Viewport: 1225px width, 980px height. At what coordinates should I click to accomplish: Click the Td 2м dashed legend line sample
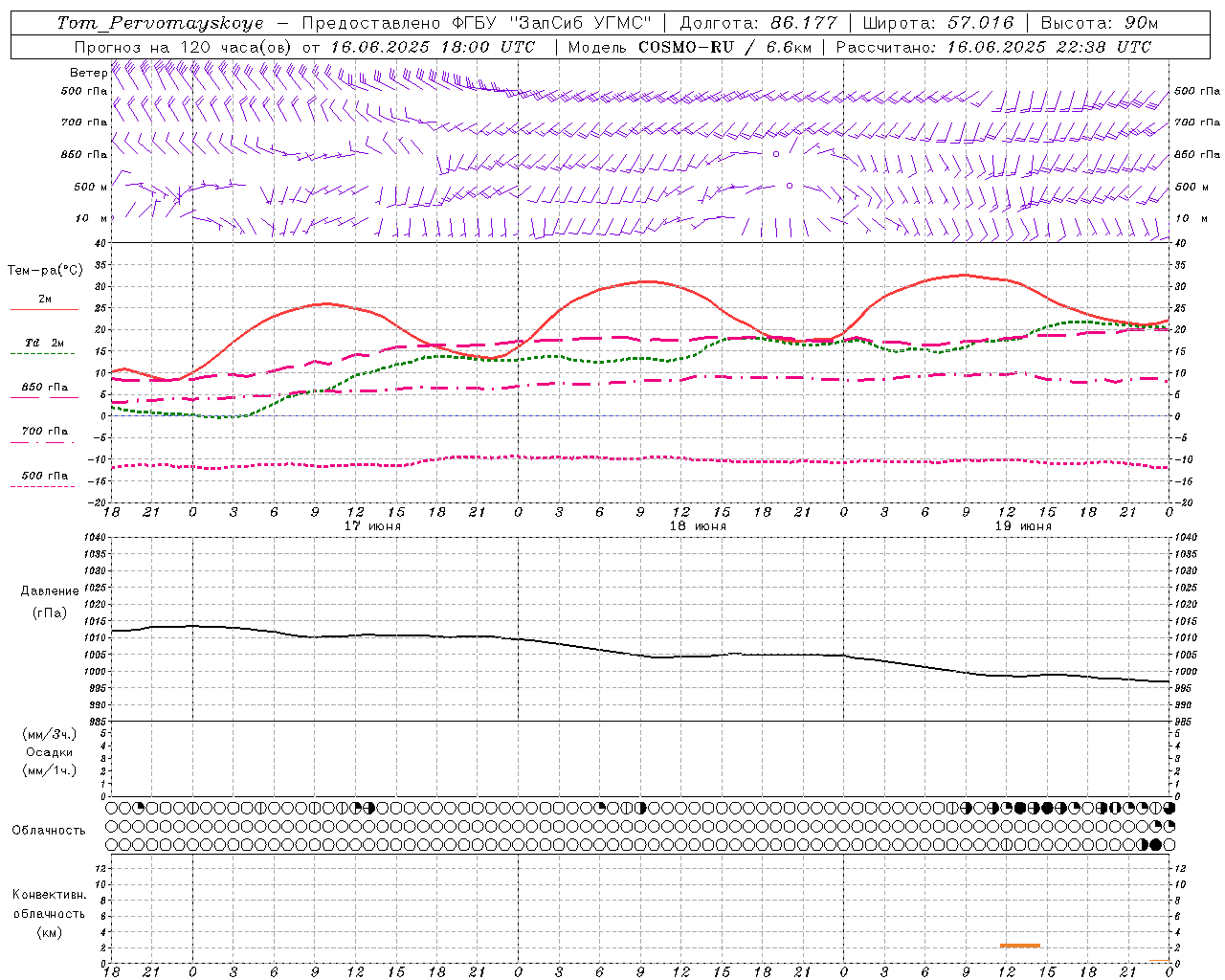(42, 354)
